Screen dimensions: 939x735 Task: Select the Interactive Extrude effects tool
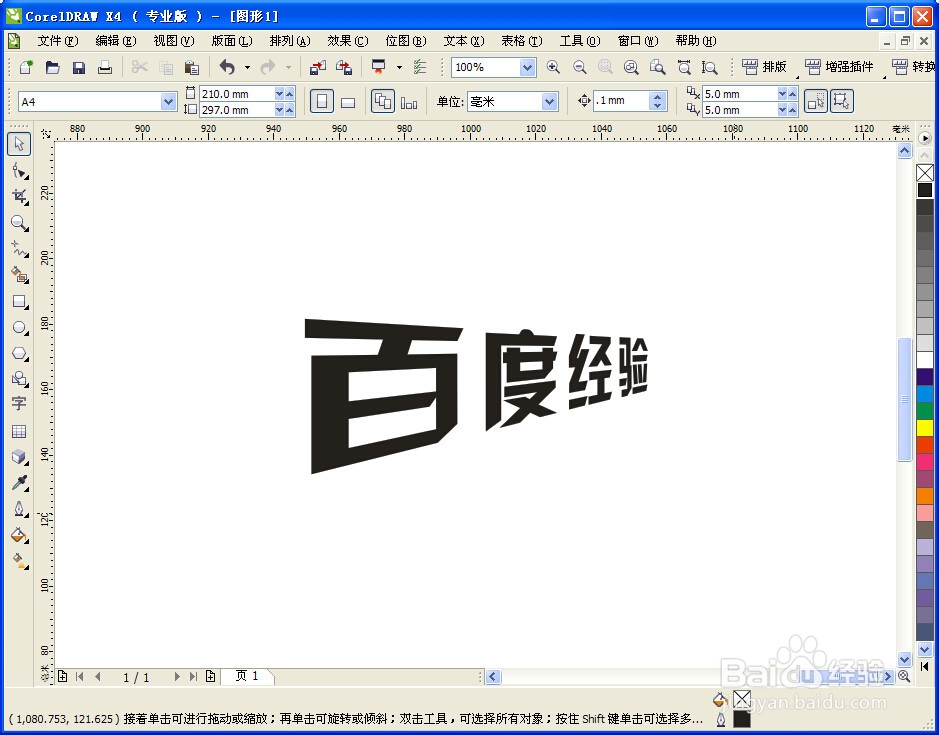coord(19,457)
